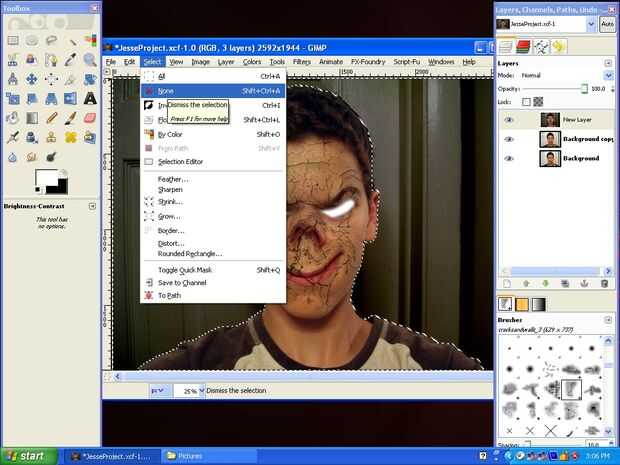Viewport: 620px width, 465px height.
Task: Select the Measure tool
Action: [x=13, y=79]
